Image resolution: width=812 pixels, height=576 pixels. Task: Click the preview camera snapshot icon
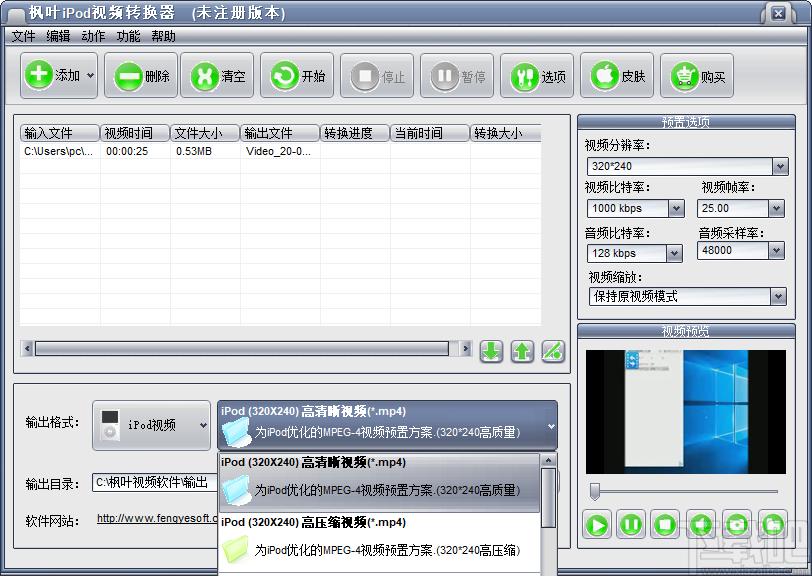click(736, 525)
